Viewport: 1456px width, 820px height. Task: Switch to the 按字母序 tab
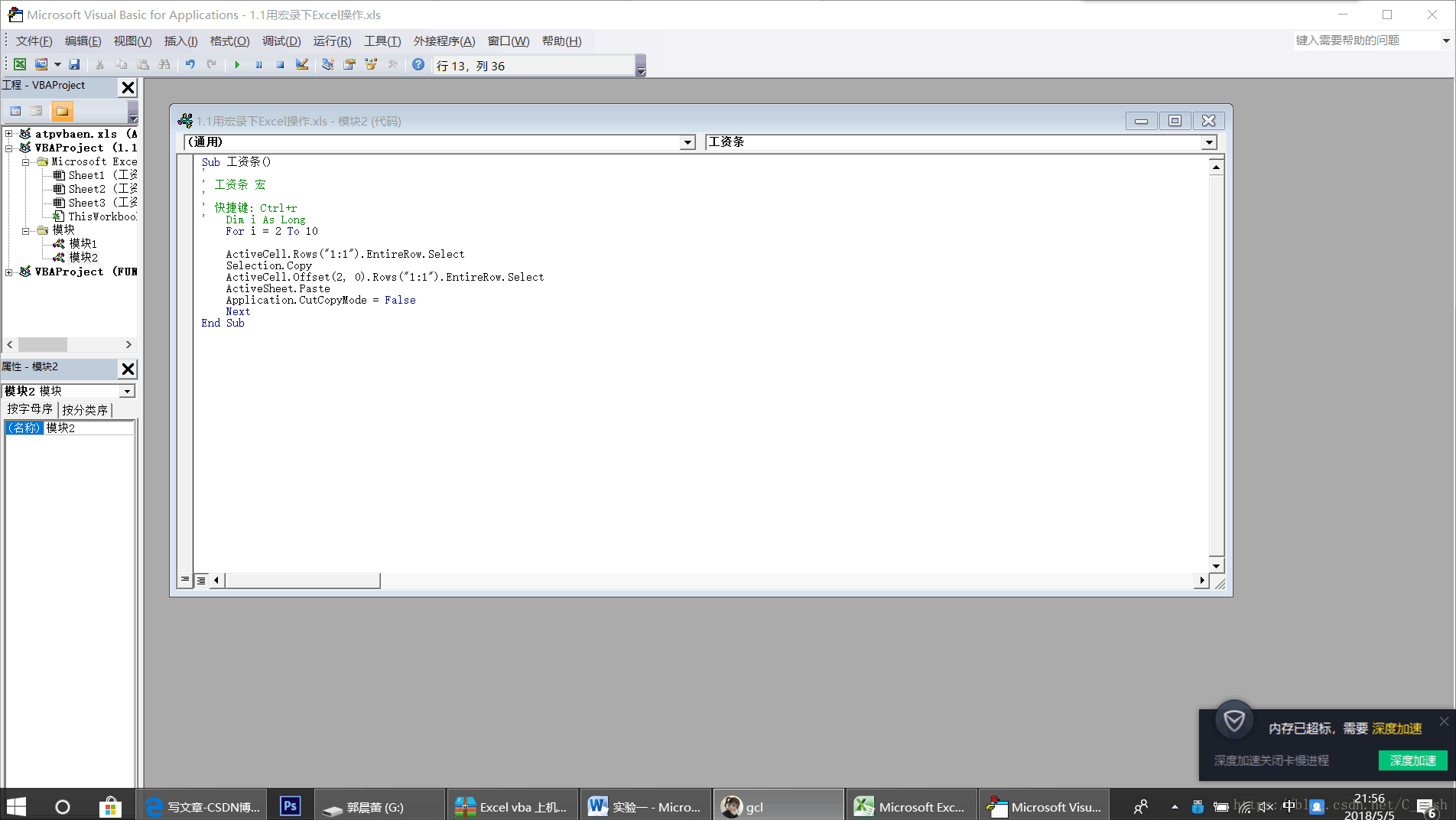(30, 409)
